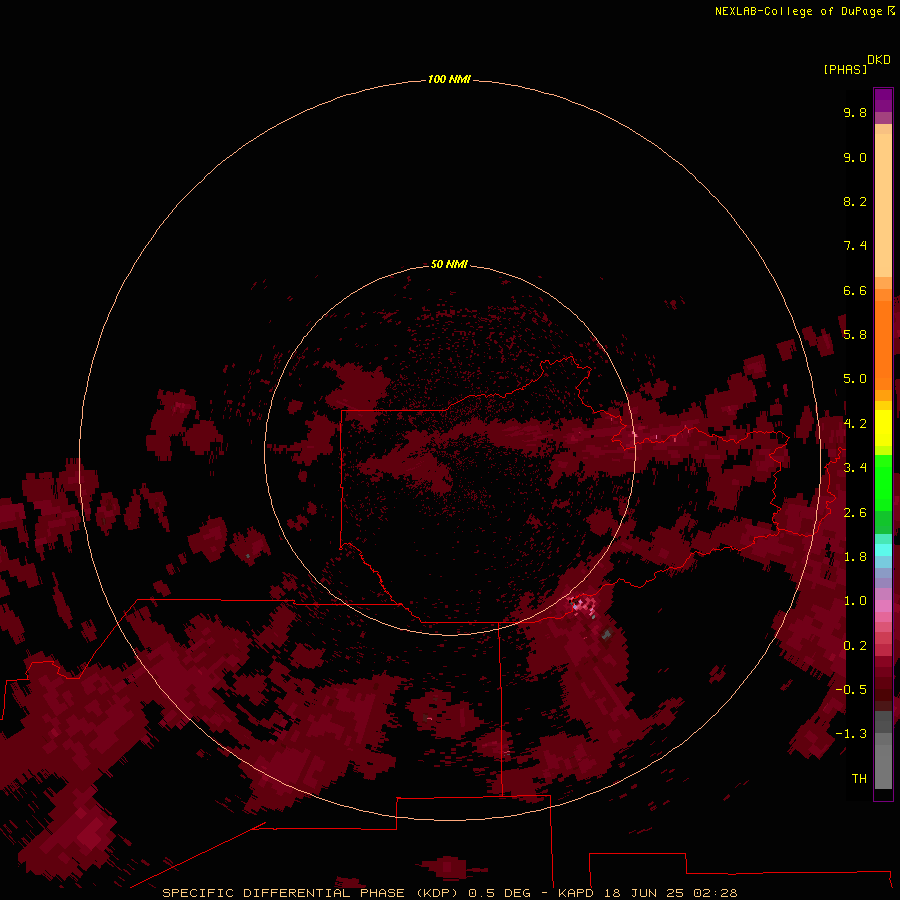The height and width of the screenshot is (900, 900).
Task: Click the -0.5 scale value
Action: pyautogui.click(x=851, y=689)
